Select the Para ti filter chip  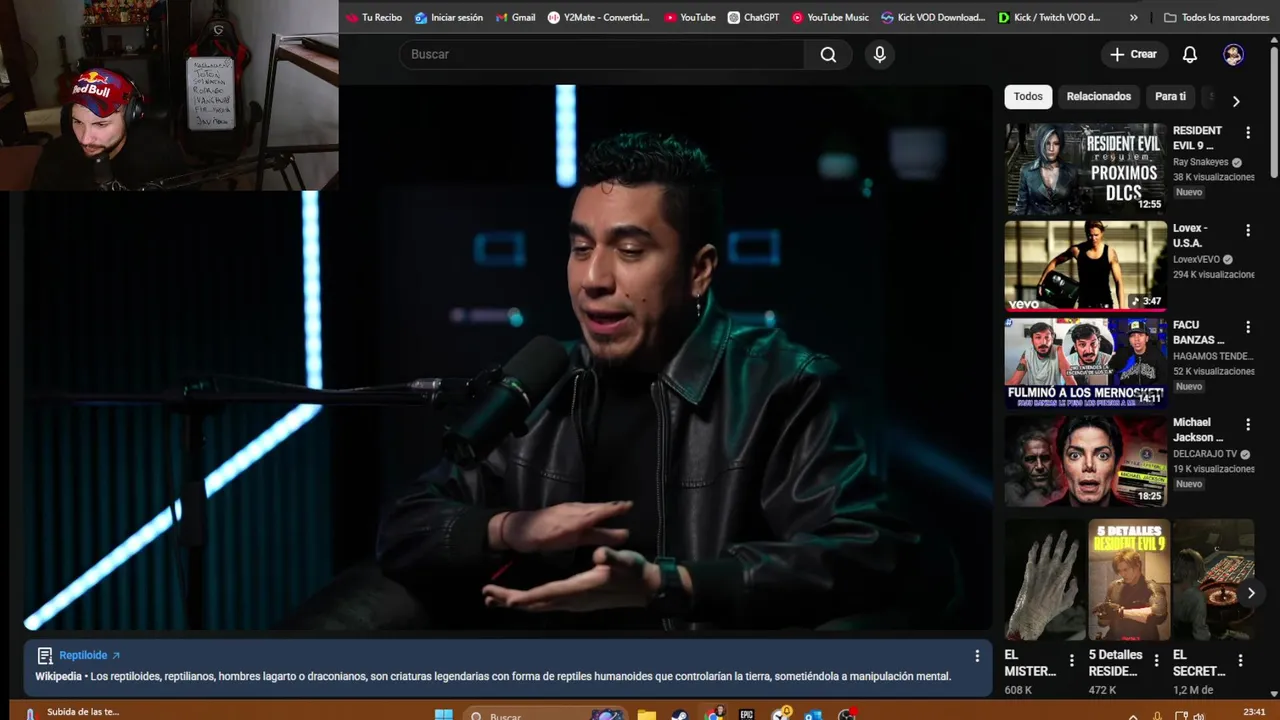[1170, 96]
